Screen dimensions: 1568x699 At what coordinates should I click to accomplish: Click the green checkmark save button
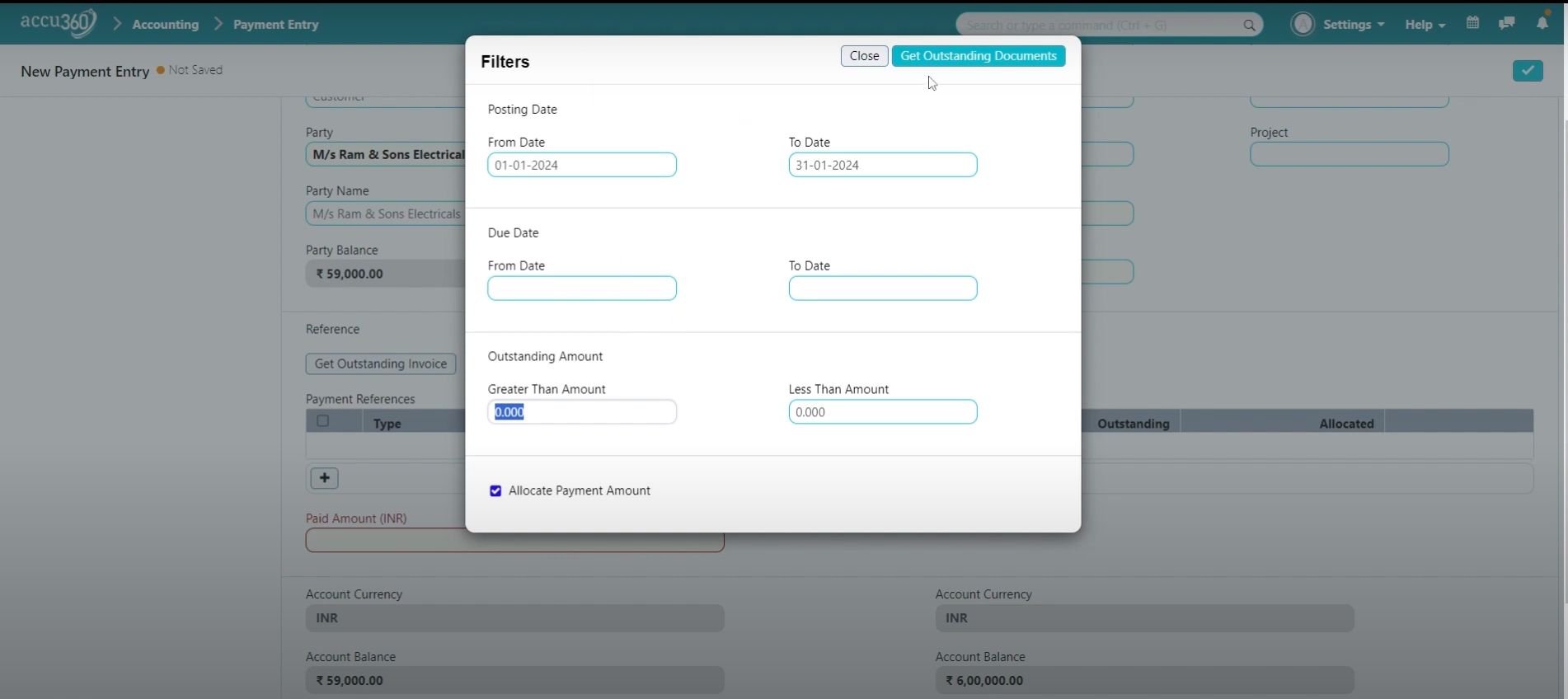[1528, 71]
